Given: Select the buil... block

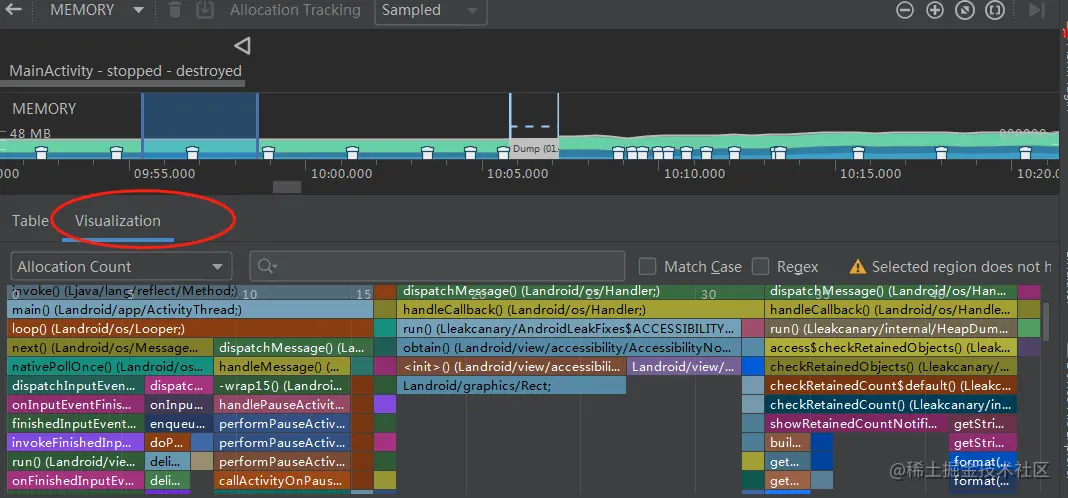Looking at the screenshot, I should (x=787, y=443).
